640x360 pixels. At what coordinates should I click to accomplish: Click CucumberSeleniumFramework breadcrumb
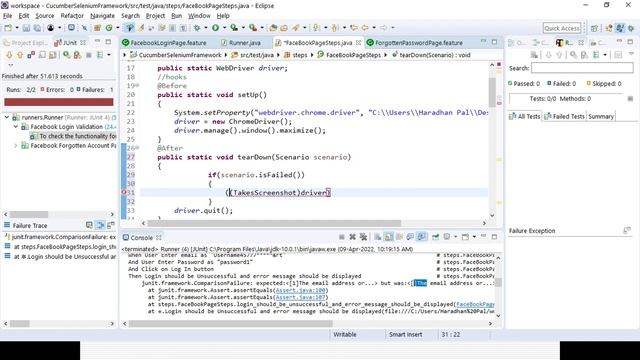click(x=176, y=55)
